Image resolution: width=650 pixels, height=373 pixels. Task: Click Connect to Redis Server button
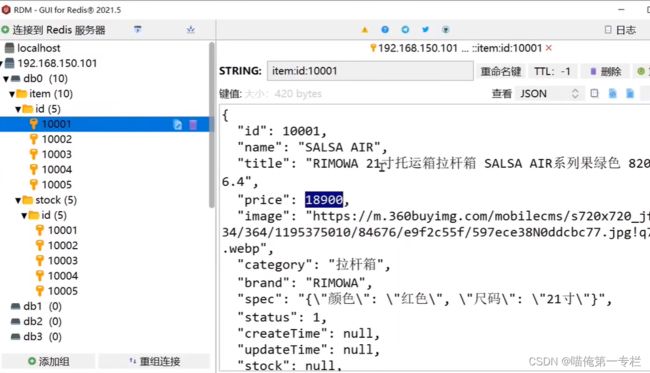point(53,30)
